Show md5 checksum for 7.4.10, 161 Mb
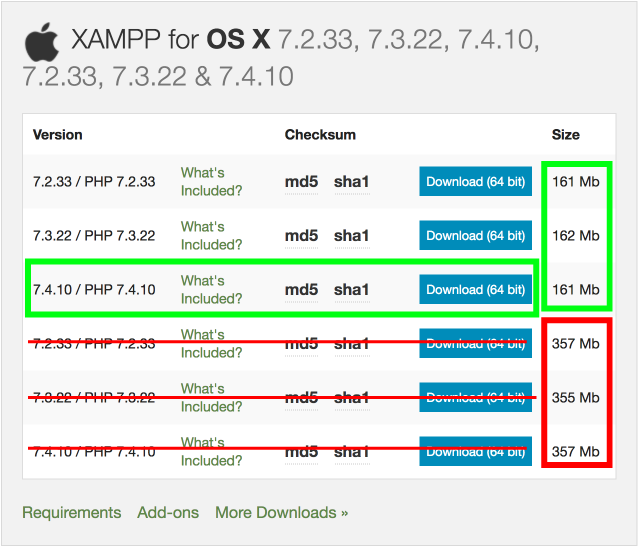Screen dimensions: 639x546 301,290
